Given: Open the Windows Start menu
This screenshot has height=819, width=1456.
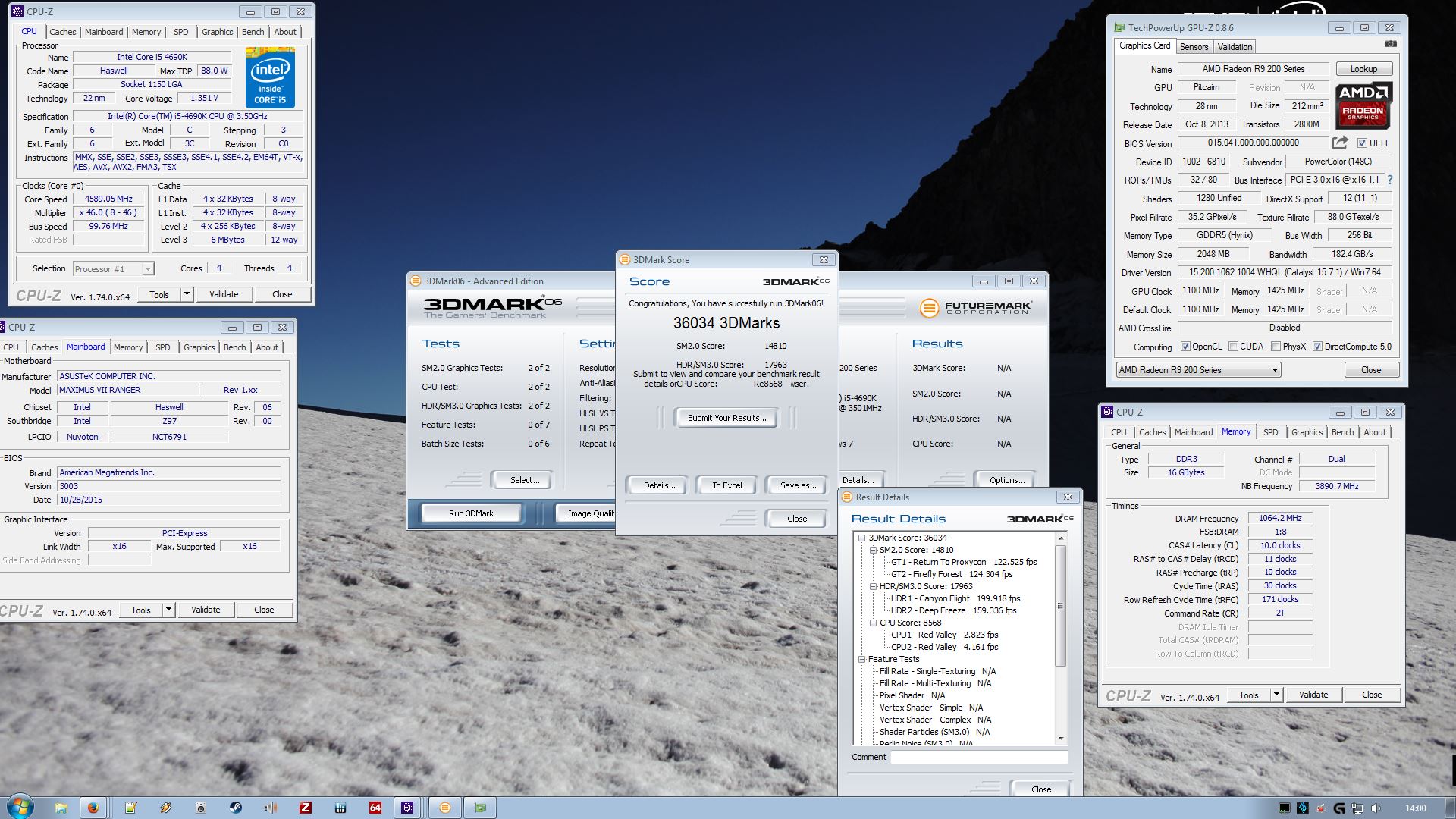Looking at the screenshot, I should tap(19, 807).
